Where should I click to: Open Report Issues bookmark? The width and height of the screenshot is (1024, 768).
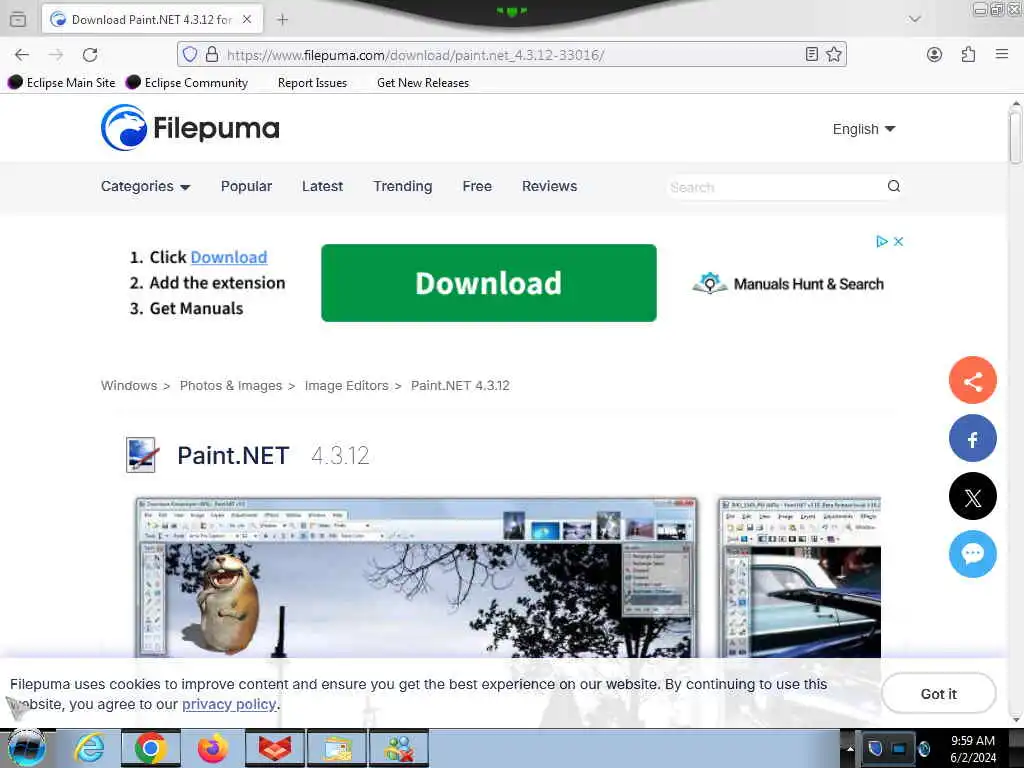(312, 83)
